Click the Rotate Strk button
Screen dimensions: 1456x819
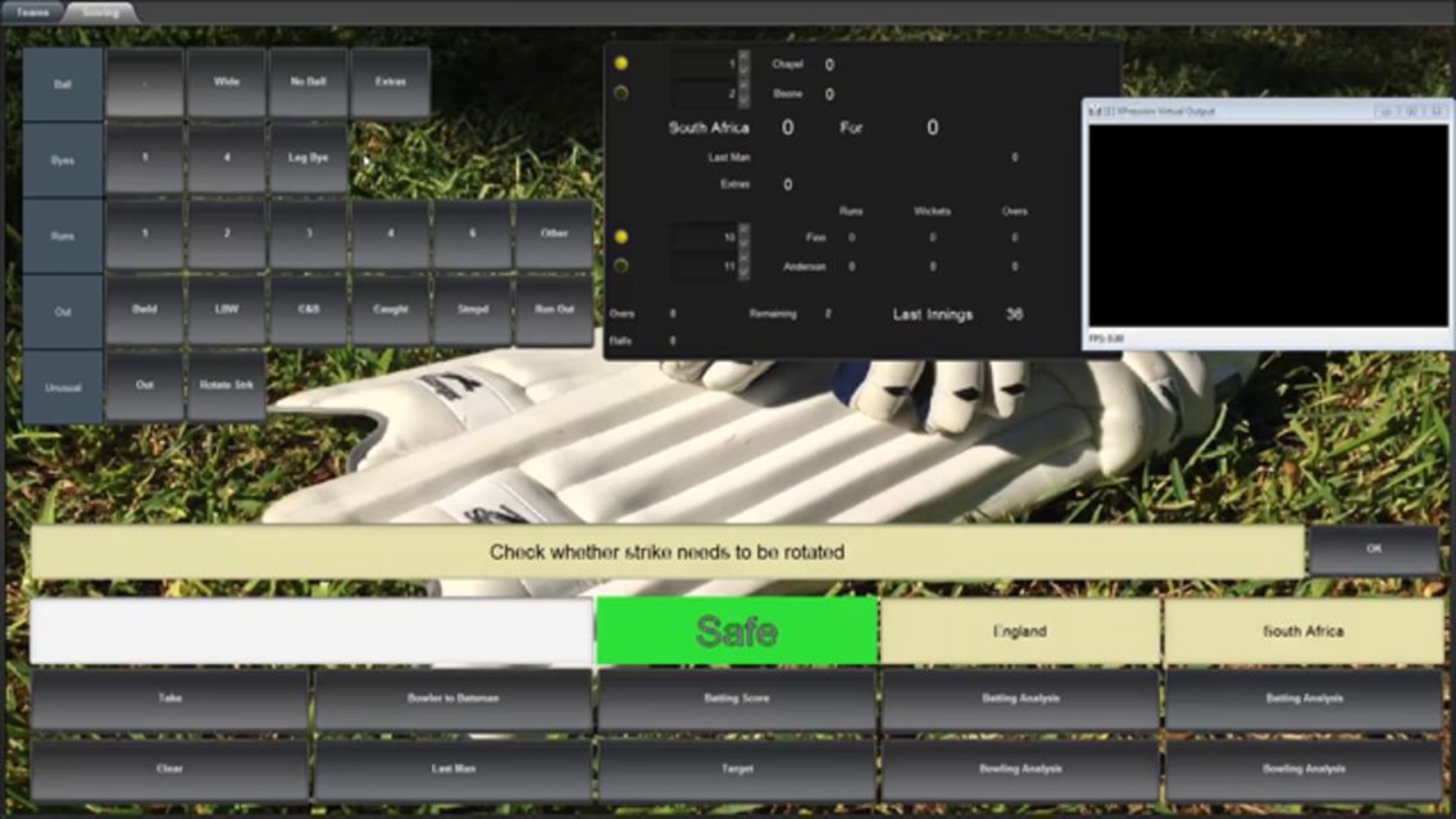click(x=226, y=385)
